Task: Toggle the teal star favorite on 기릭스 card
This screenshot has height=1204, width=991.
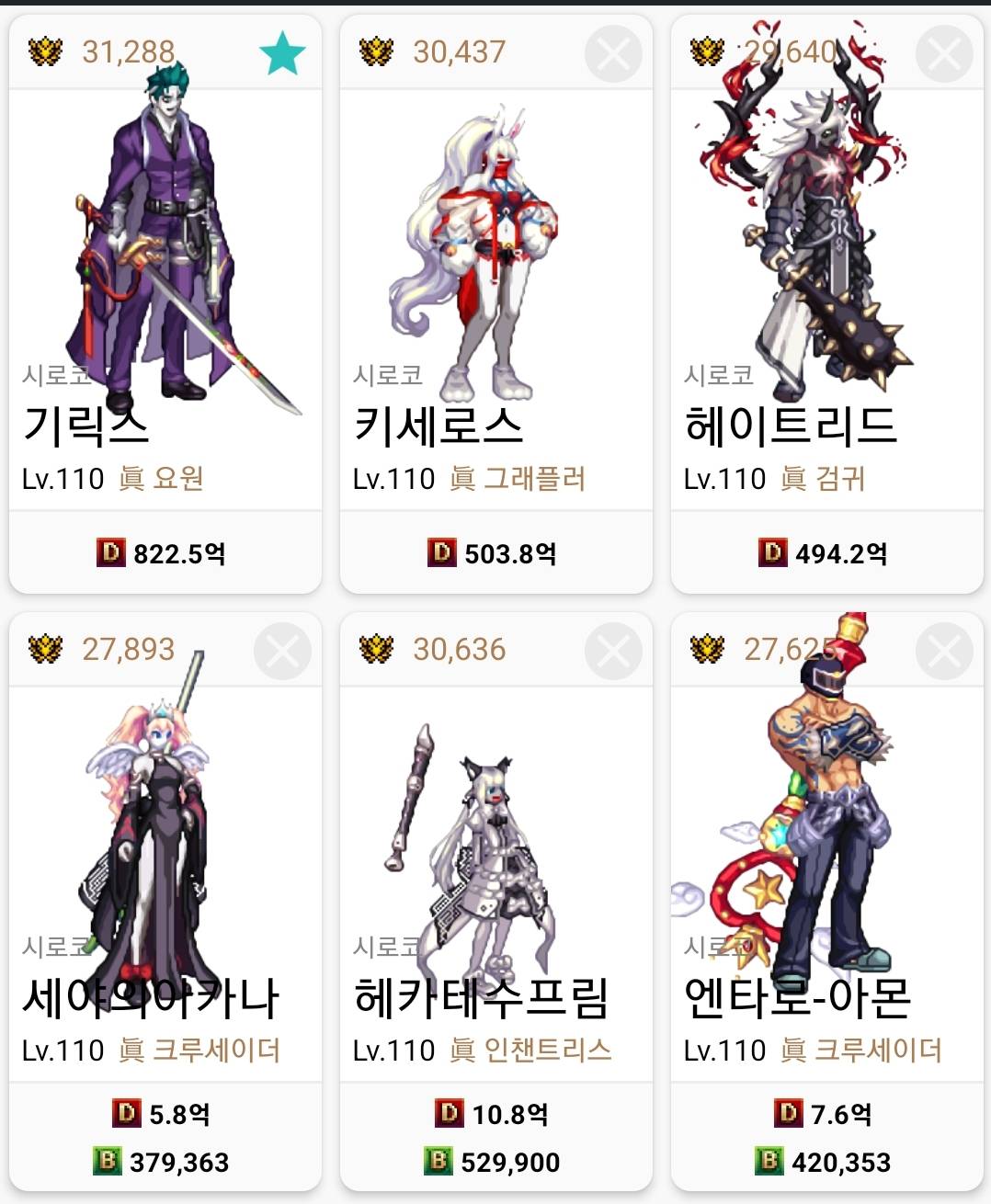Action: click(x=282, y=53)
